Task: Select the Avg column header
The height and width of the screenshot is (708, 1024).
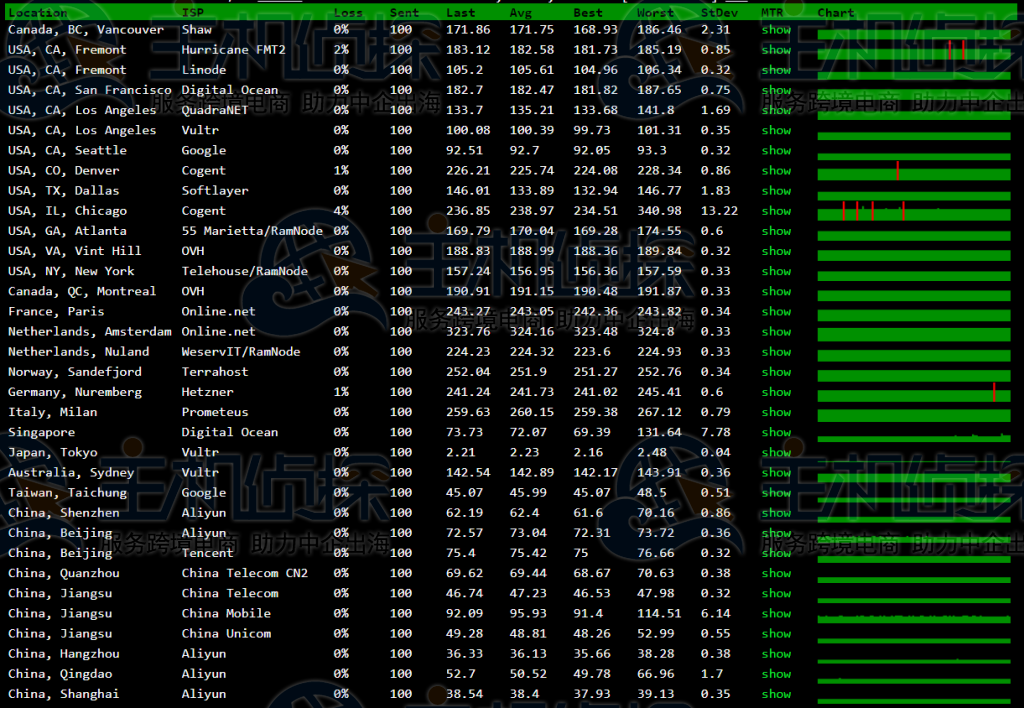Action: (x=521, y=13)
